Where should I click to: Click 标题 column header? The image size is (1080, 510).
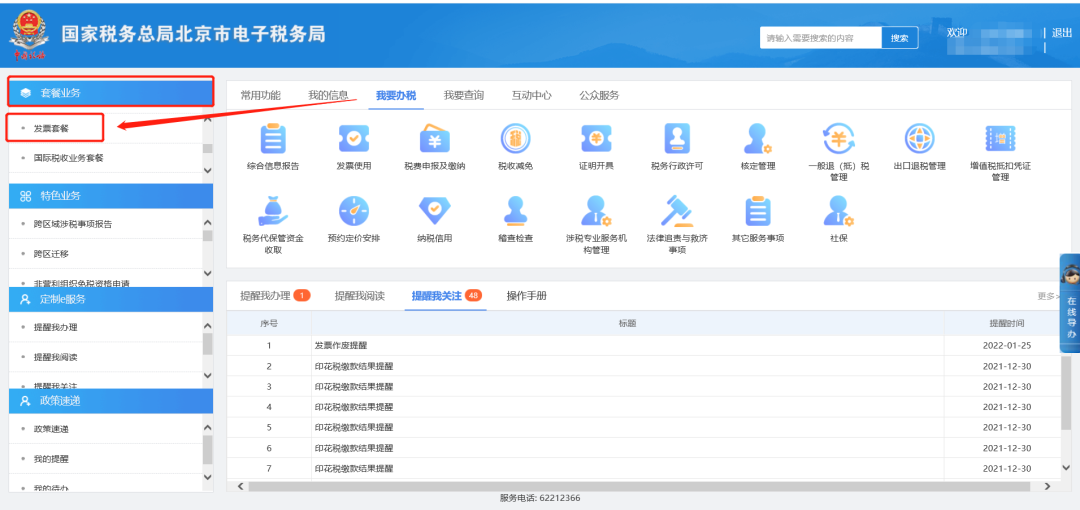tap(627, 323)
